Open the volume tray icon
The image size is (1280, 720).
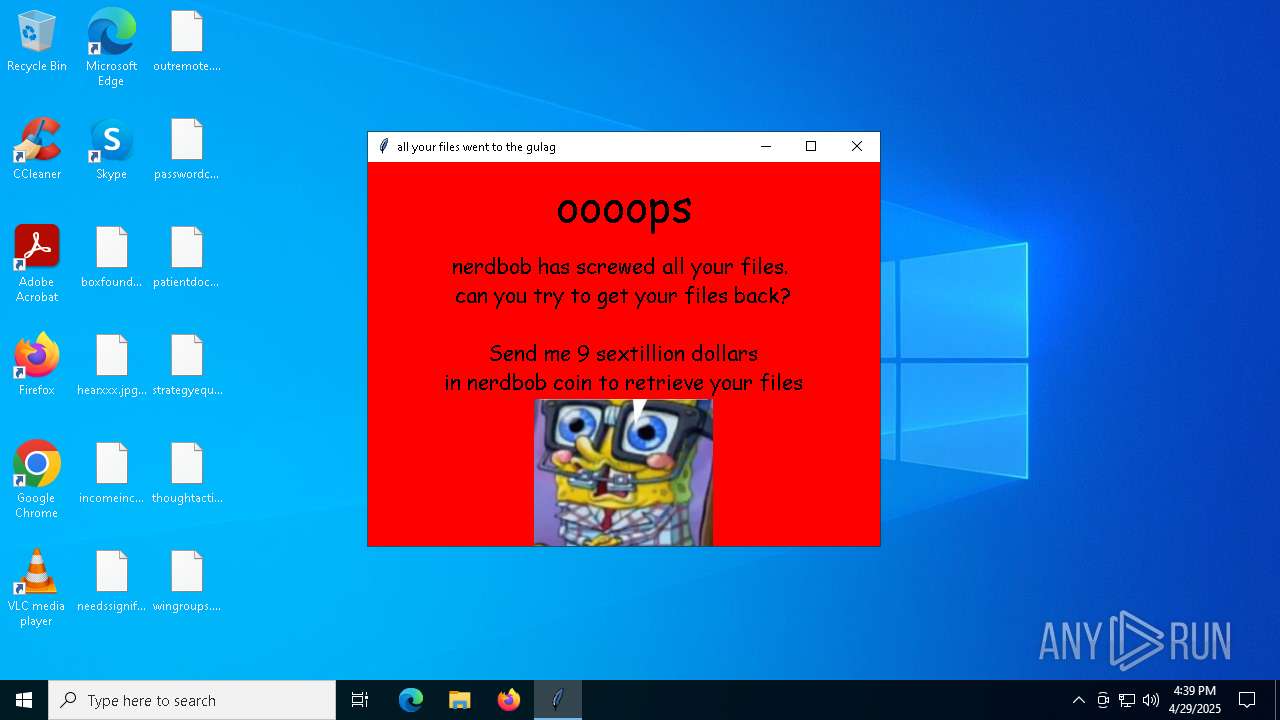[x=1151, y=700]
